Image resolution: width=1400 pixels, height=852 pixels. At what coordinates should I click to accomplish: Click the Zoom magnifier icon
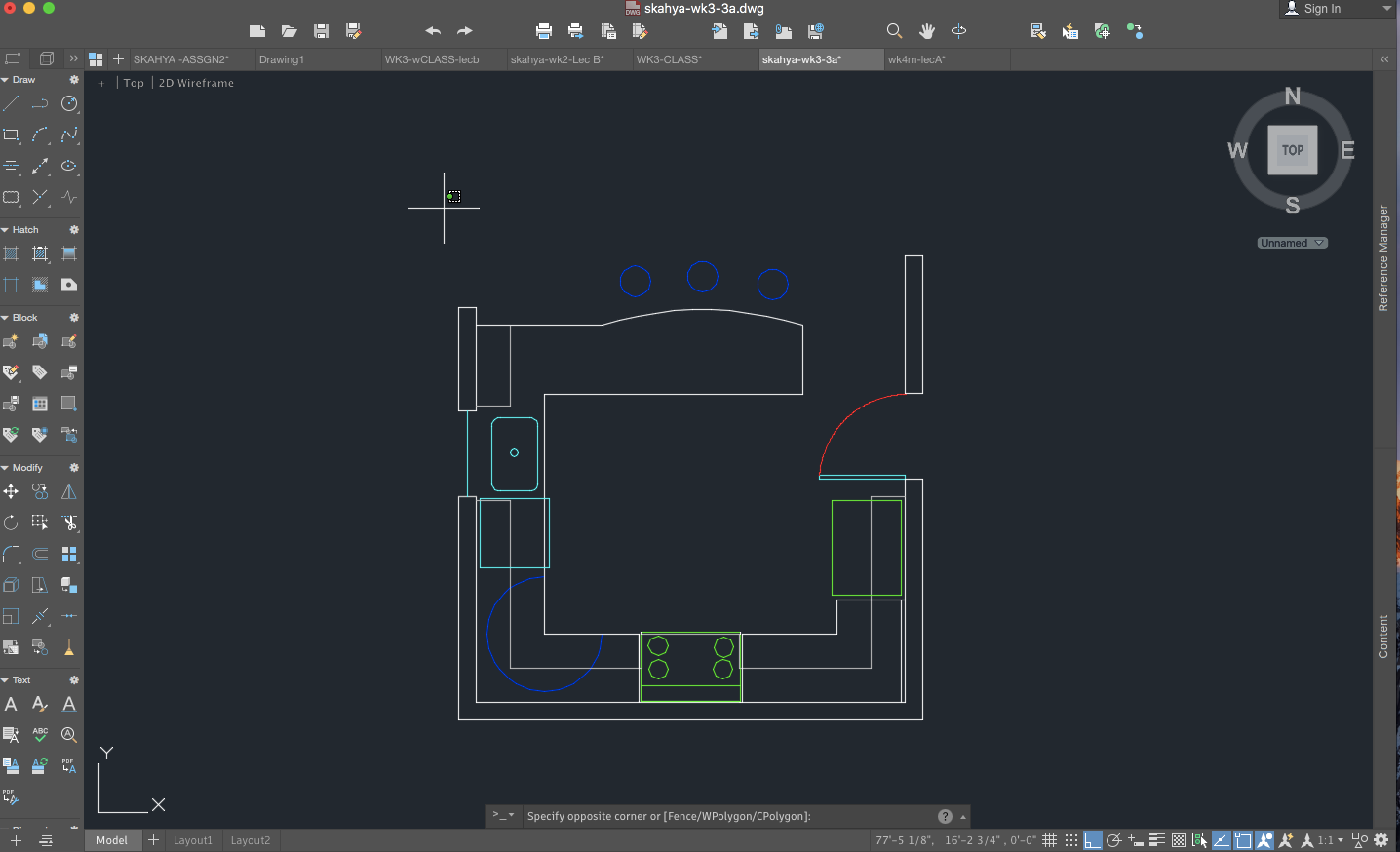[x=894, y=31]
